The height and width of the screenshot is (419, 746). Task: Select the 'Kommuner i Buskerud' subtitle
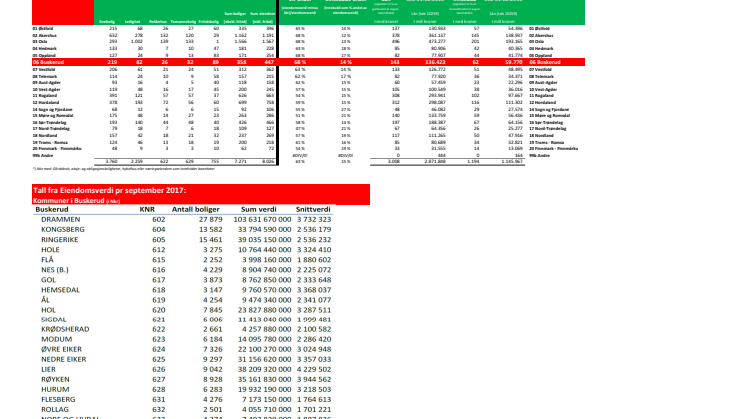coord(69,201)
